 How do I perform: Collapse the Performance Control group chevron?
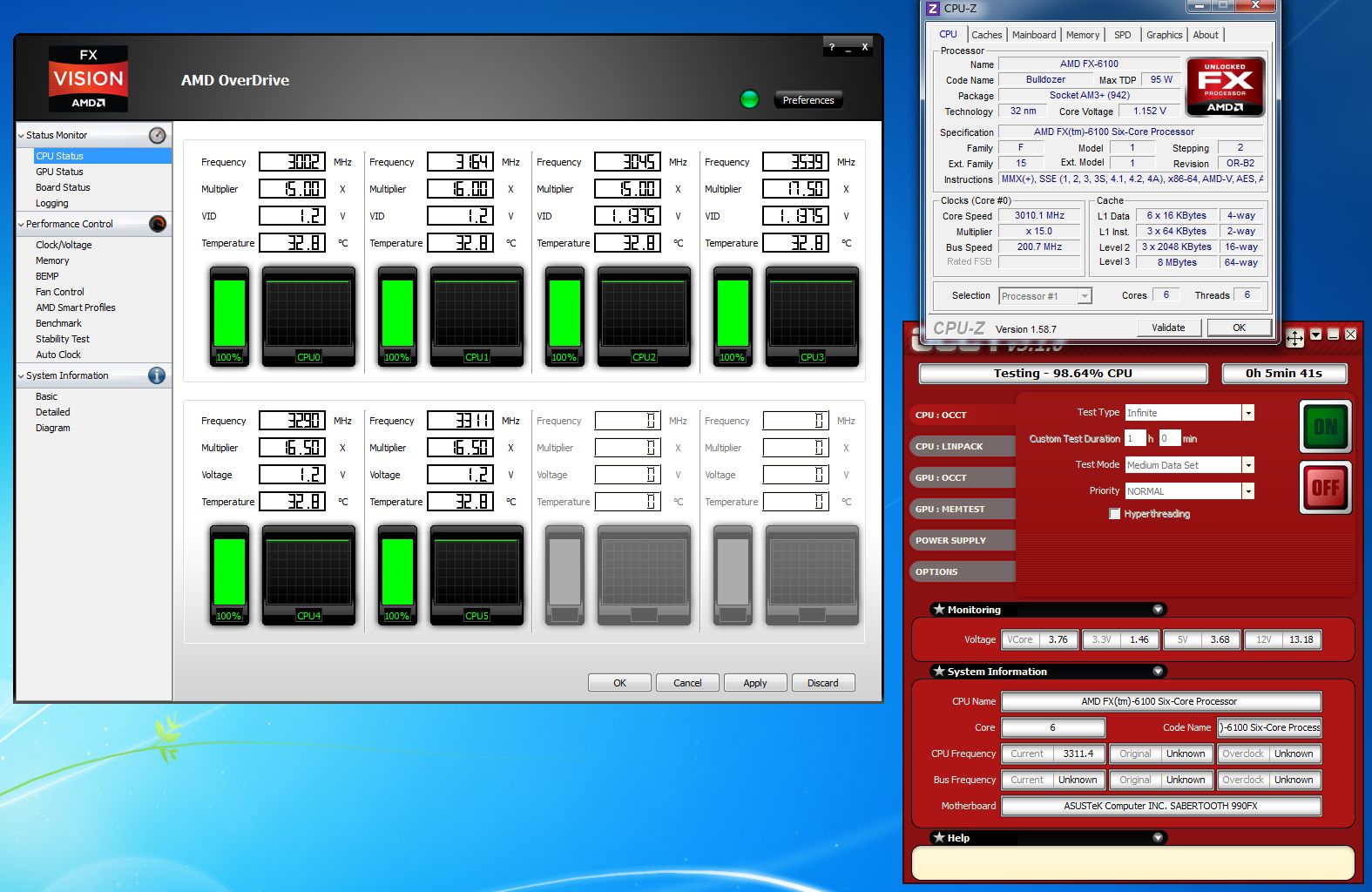(21, 225)
